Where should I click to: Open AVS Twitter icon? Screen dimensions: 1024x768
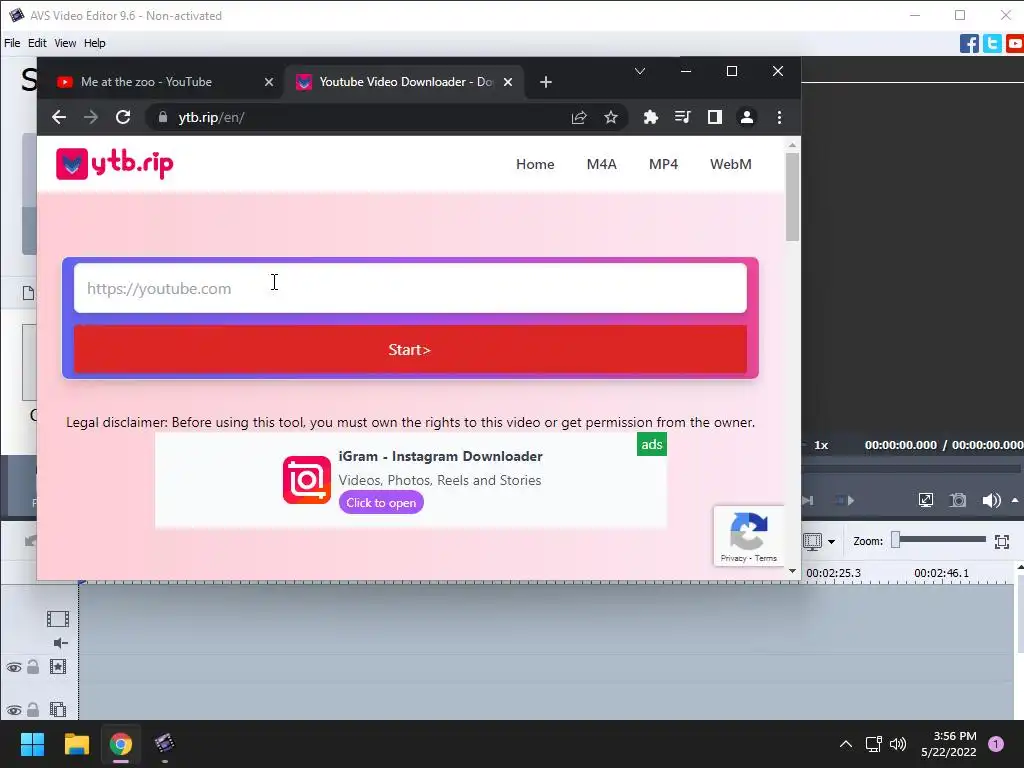pos(992,44)
